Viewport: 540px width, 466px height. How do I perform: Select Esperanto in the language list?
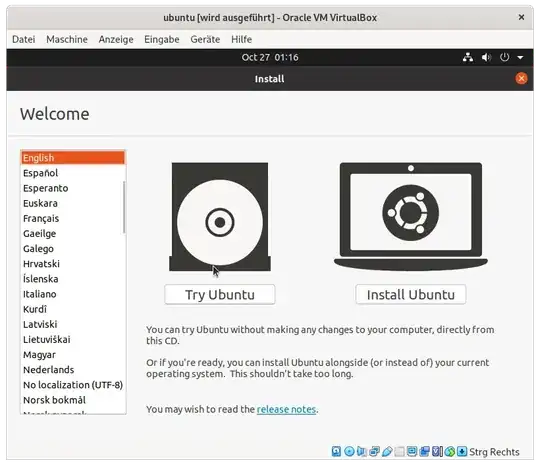click(x=73, y=188)
